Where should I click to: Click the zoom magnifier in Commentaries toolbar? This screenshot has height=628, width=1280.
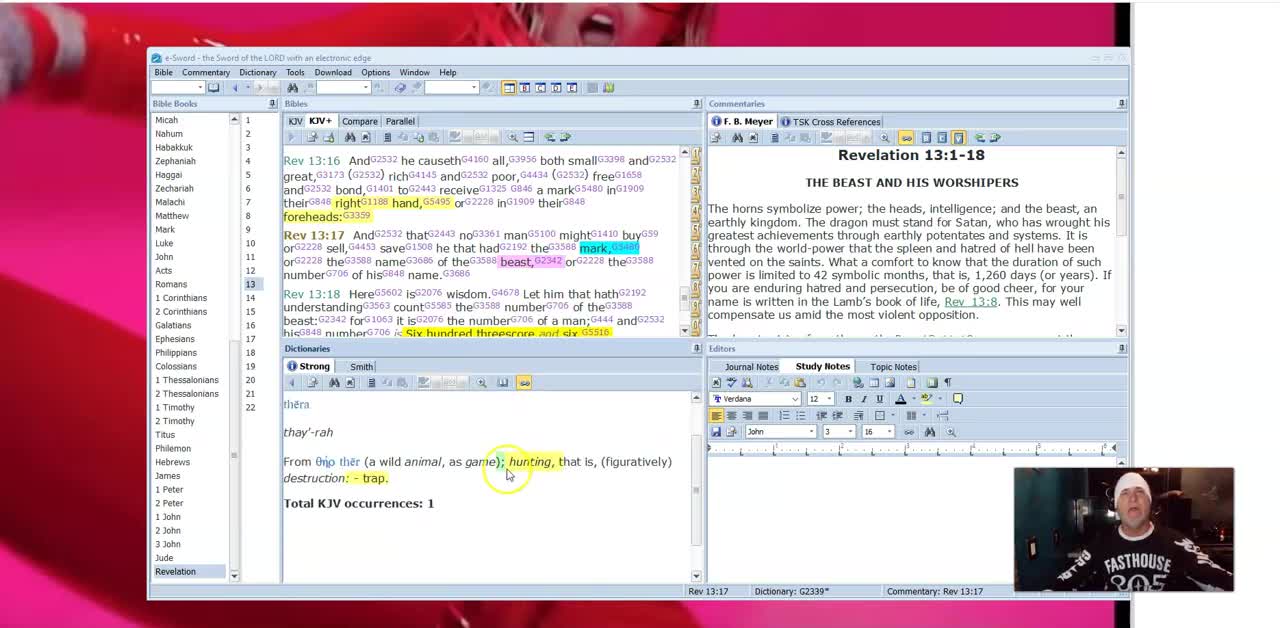884,138
